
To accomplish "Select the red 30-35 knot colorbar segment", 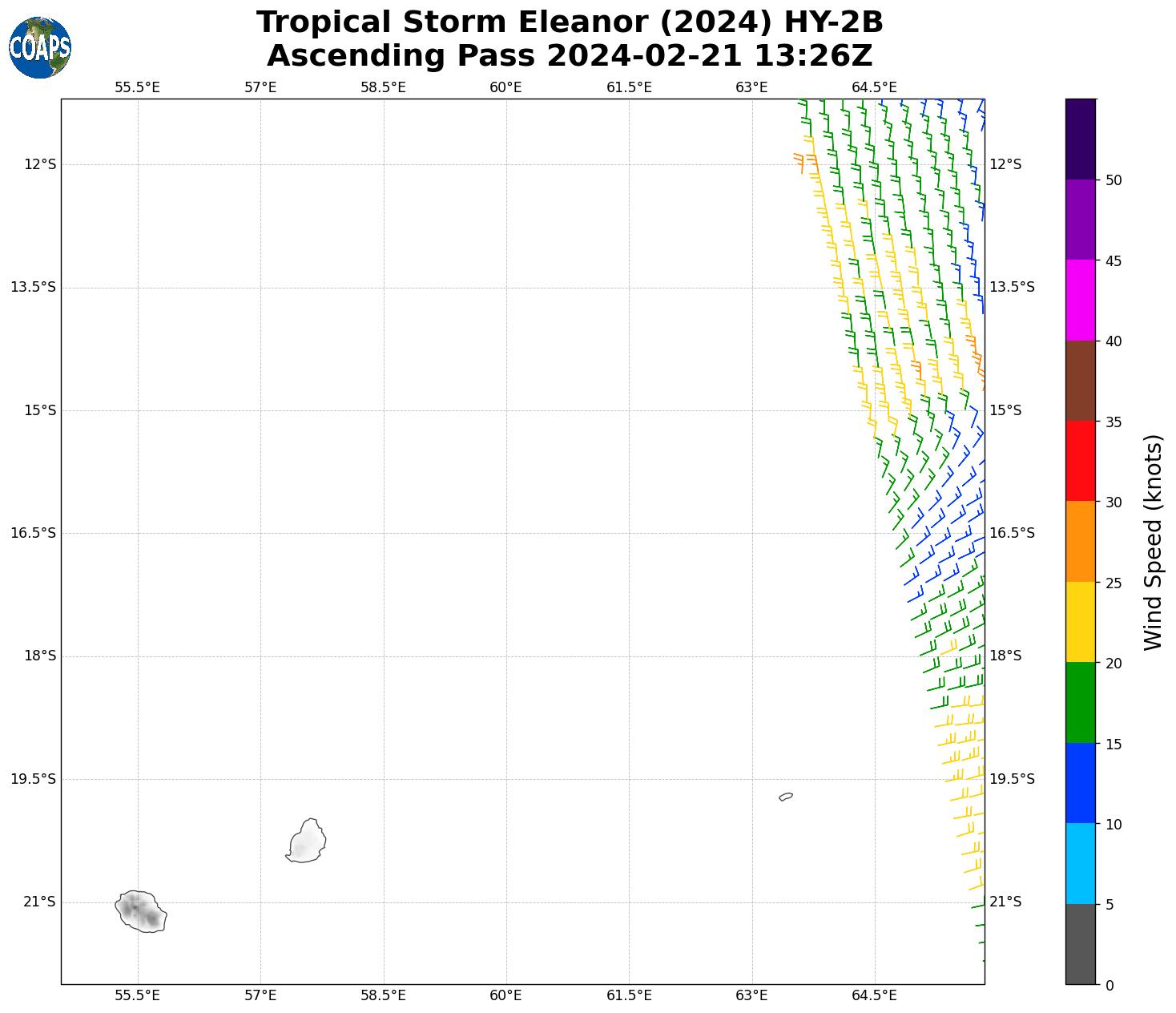I will [x=1081, y=461].
